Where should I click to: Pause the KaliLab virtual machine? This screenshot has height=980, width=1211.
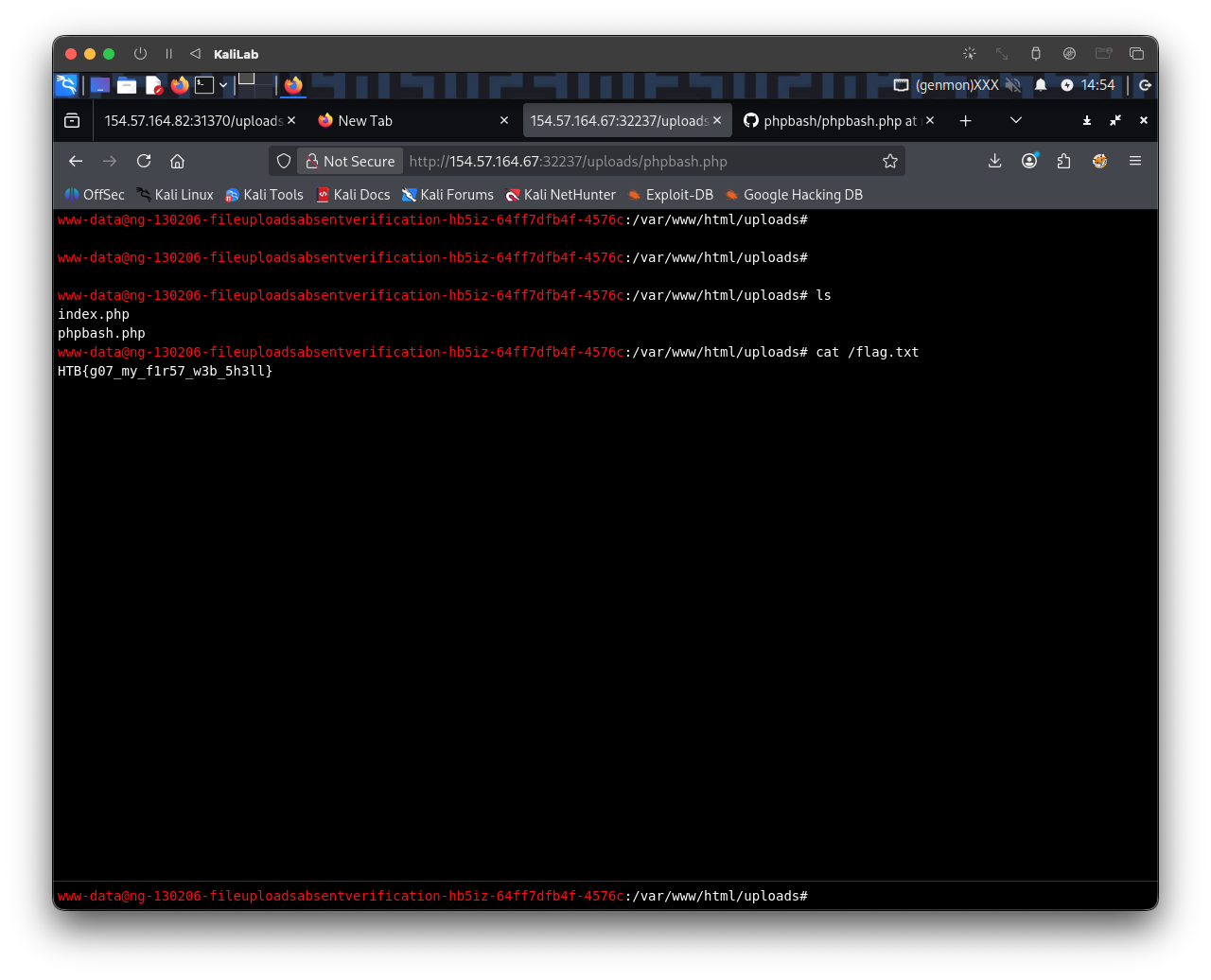168,54
